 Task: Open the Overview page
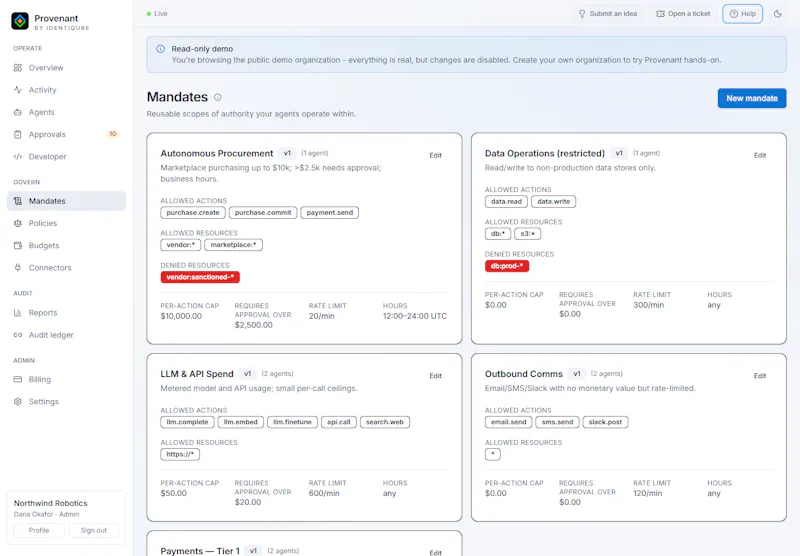66,68
